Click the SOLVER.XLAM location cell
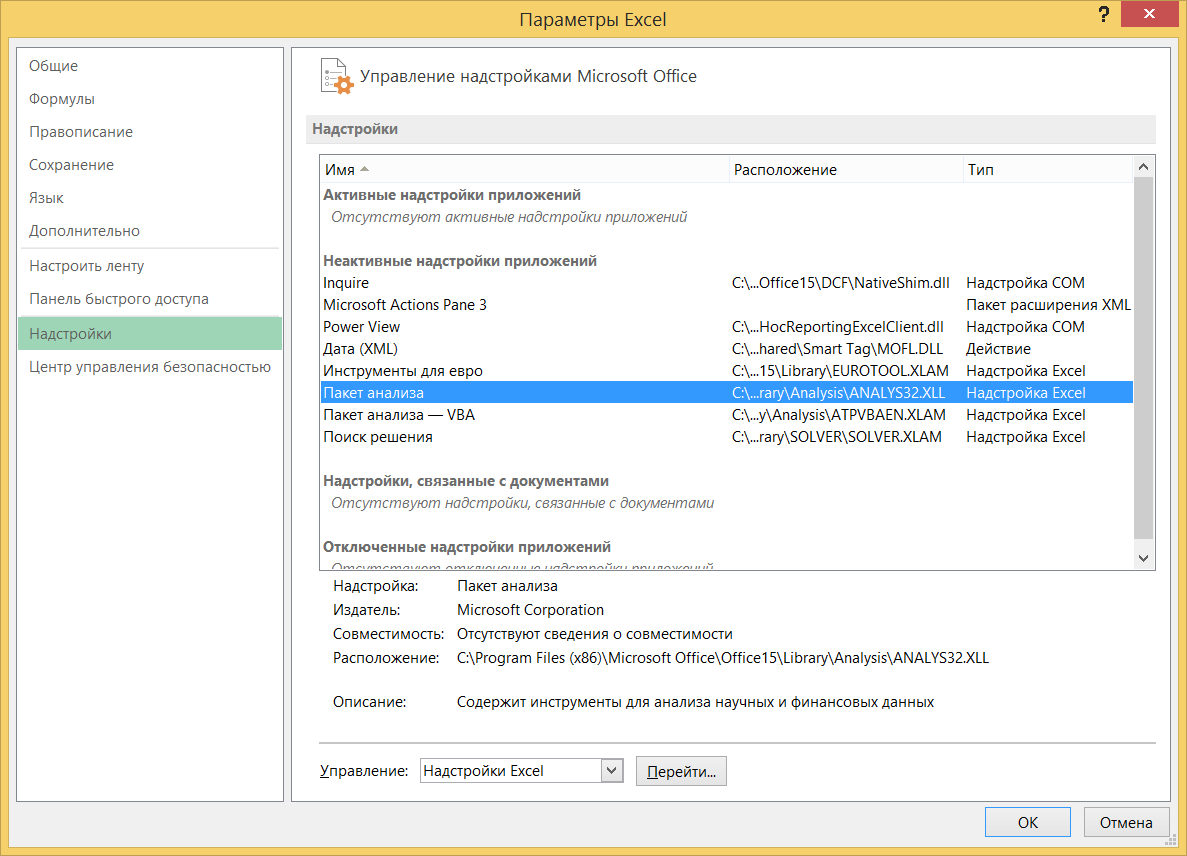This screenshot has height=856, width=1187. pyautogui.click(x=837, y=437)
